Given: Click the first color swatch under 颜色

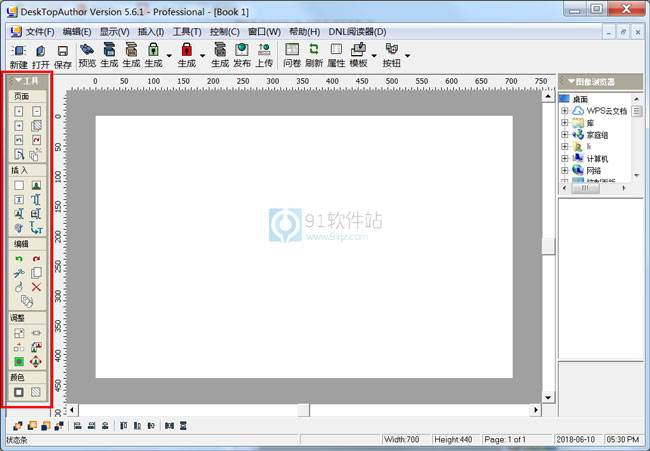Looking at the screenshot, I should coord(18,392).
